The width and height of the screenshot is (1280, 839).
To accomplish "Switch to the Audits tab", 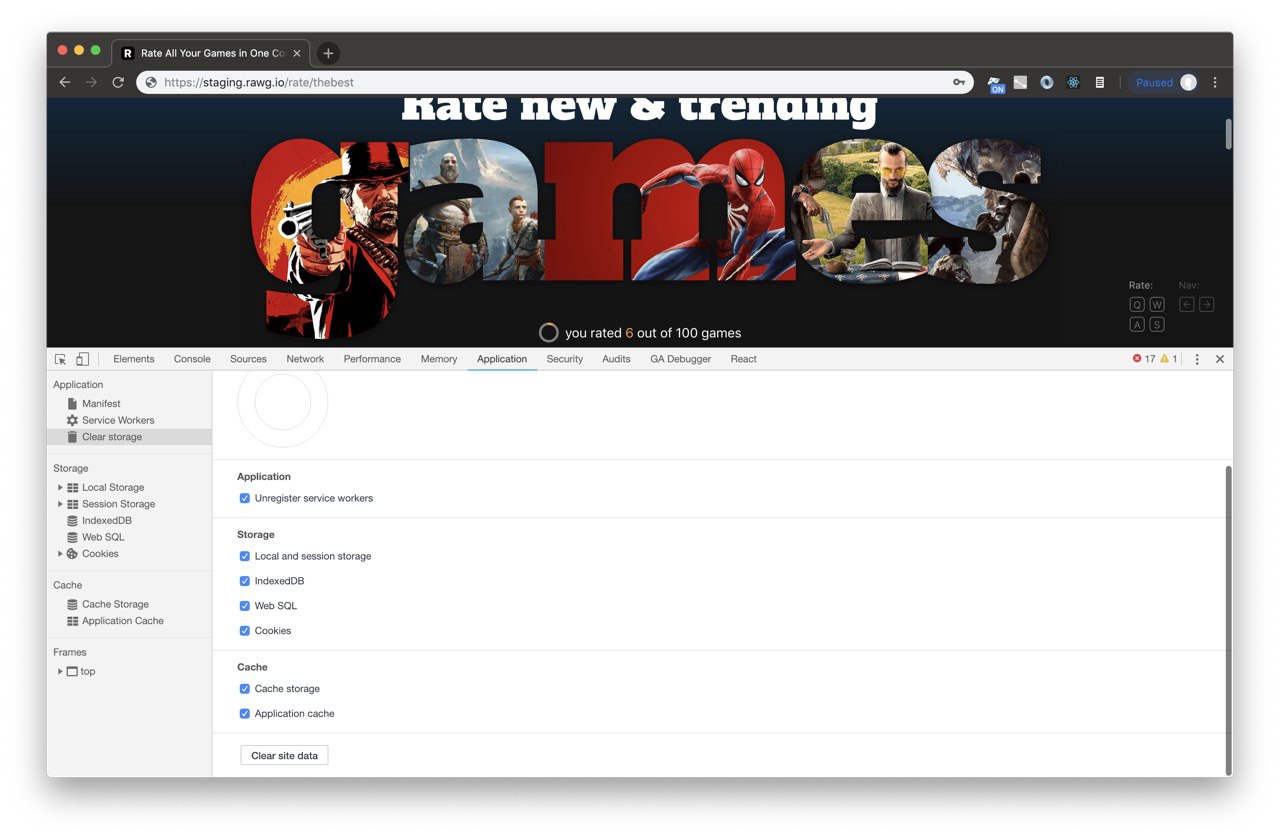I will pos(616,359).
